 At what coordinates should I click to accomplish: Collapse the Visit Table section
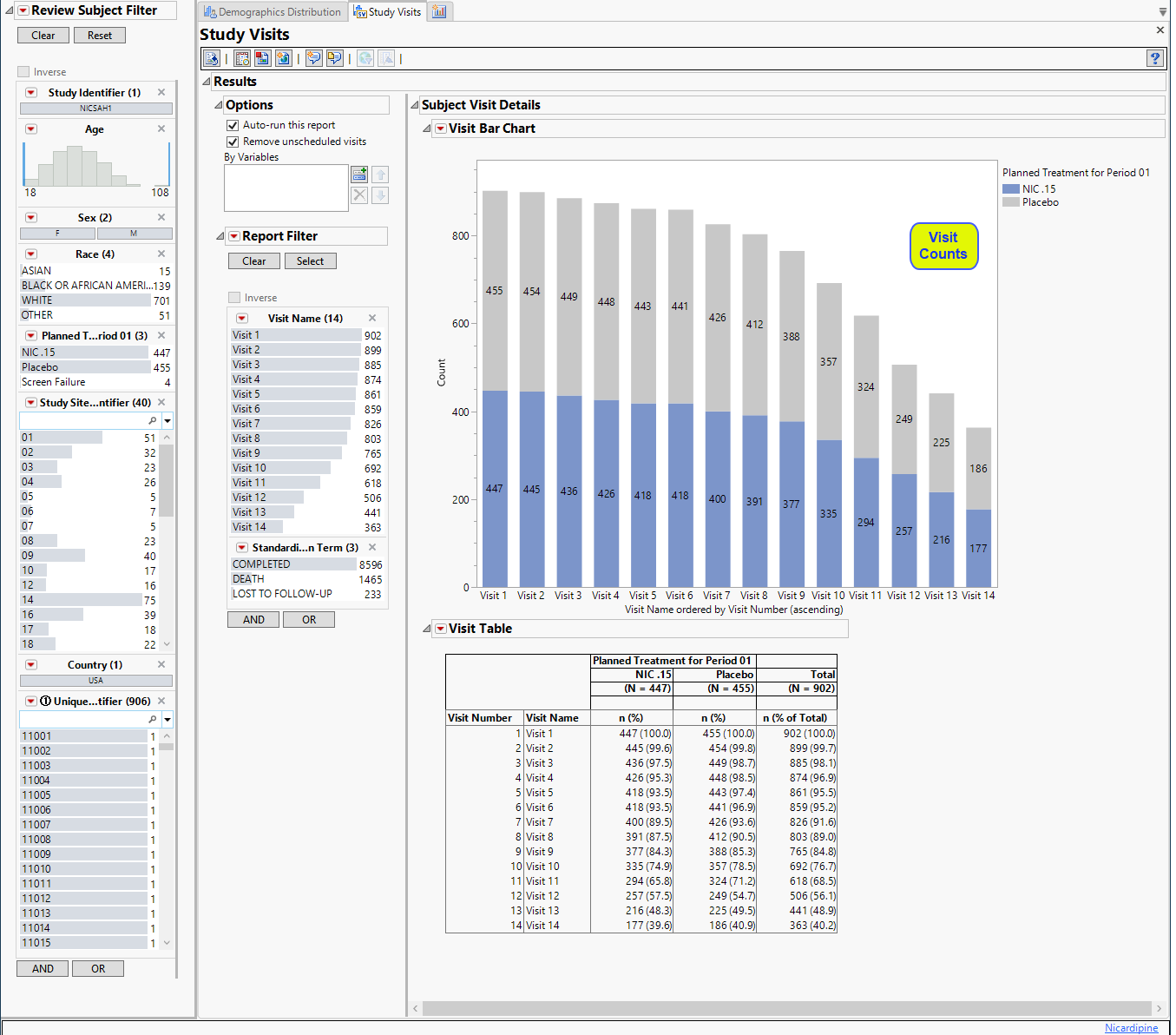(427, 629)
